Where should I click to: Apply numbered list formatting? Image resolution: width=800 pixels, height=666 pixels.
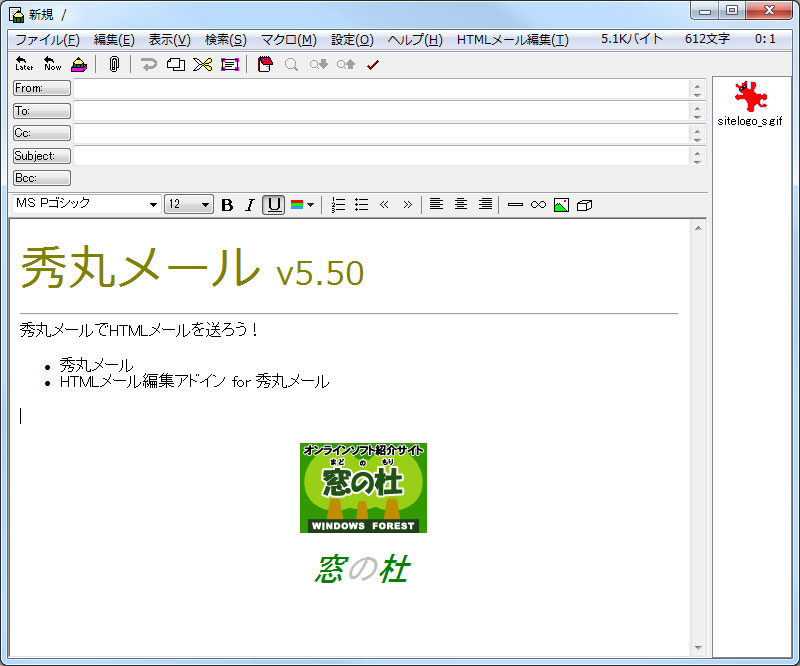tap(337, 204)
